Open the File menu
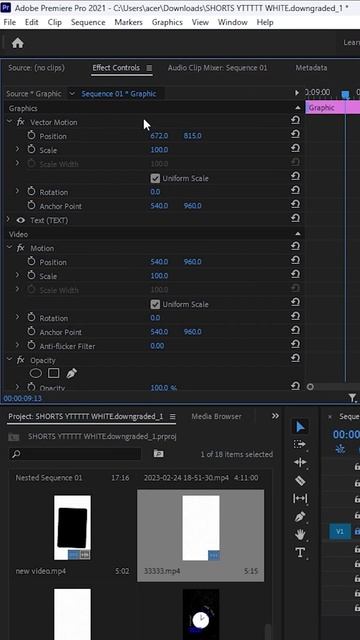Viewport: 360px width, 640px height. pos(10,22)
